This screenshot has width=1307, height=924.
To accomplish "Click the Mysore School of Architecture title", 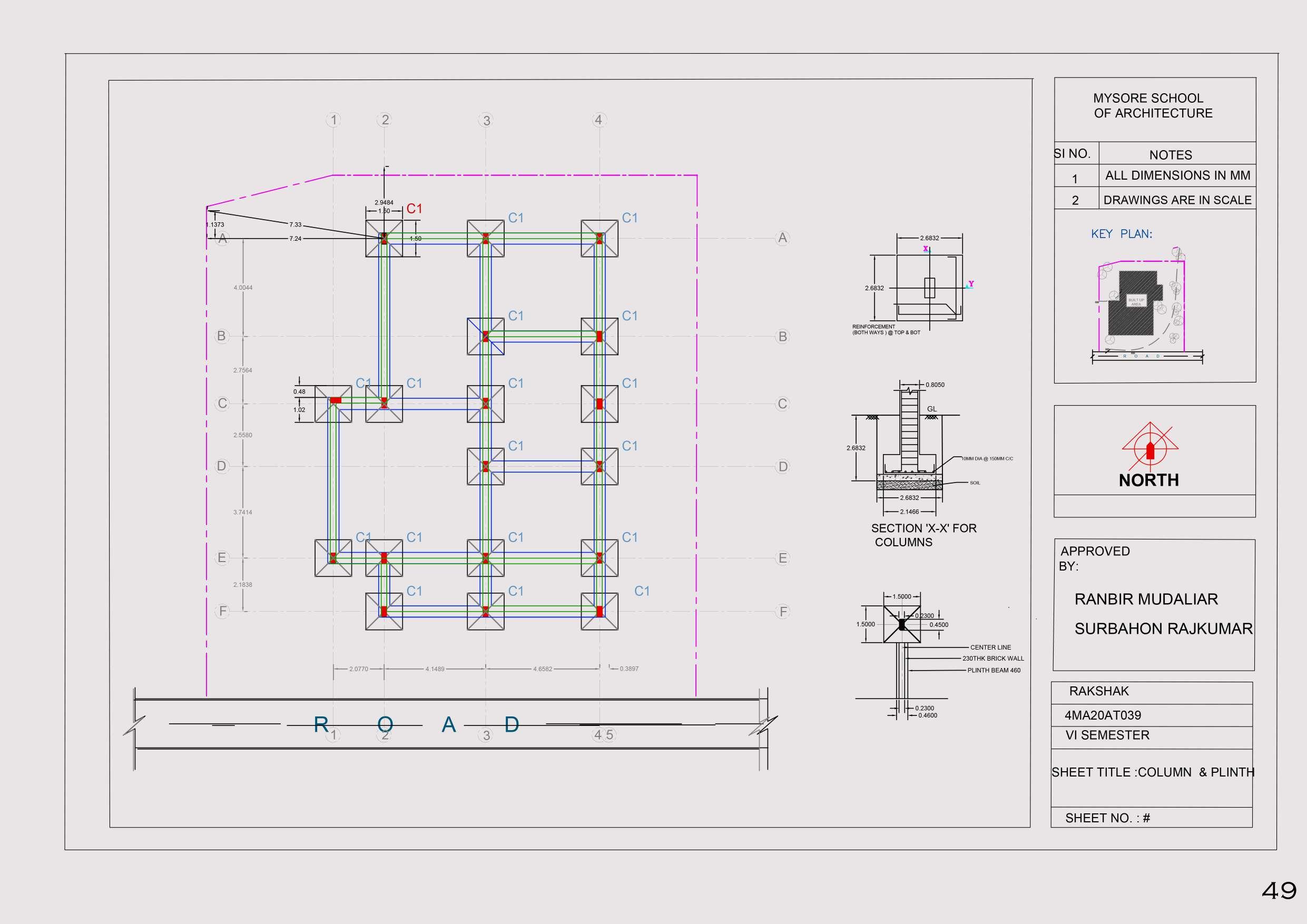I will 1152,106.
